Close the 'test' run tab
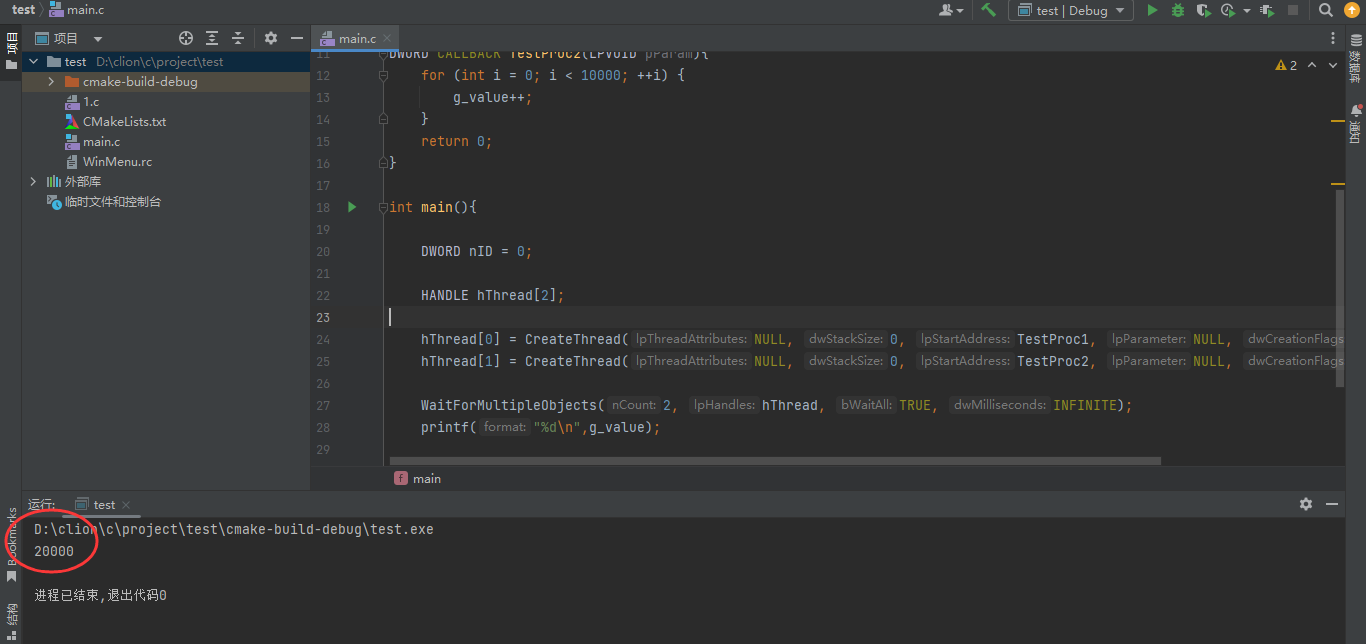 tap(126, 505)
